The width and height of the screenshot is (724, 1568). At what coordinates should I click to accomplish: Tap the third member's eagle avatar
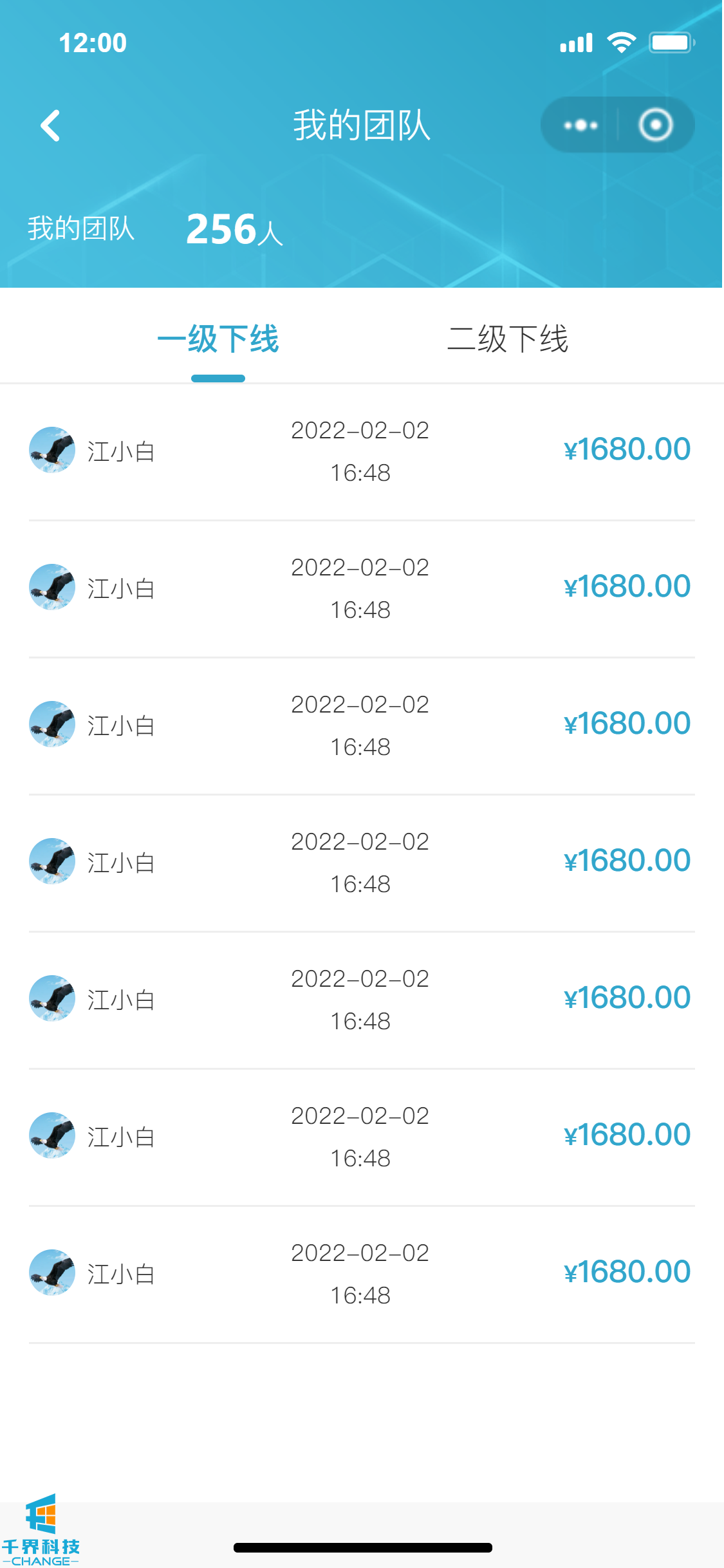[52, 724]
